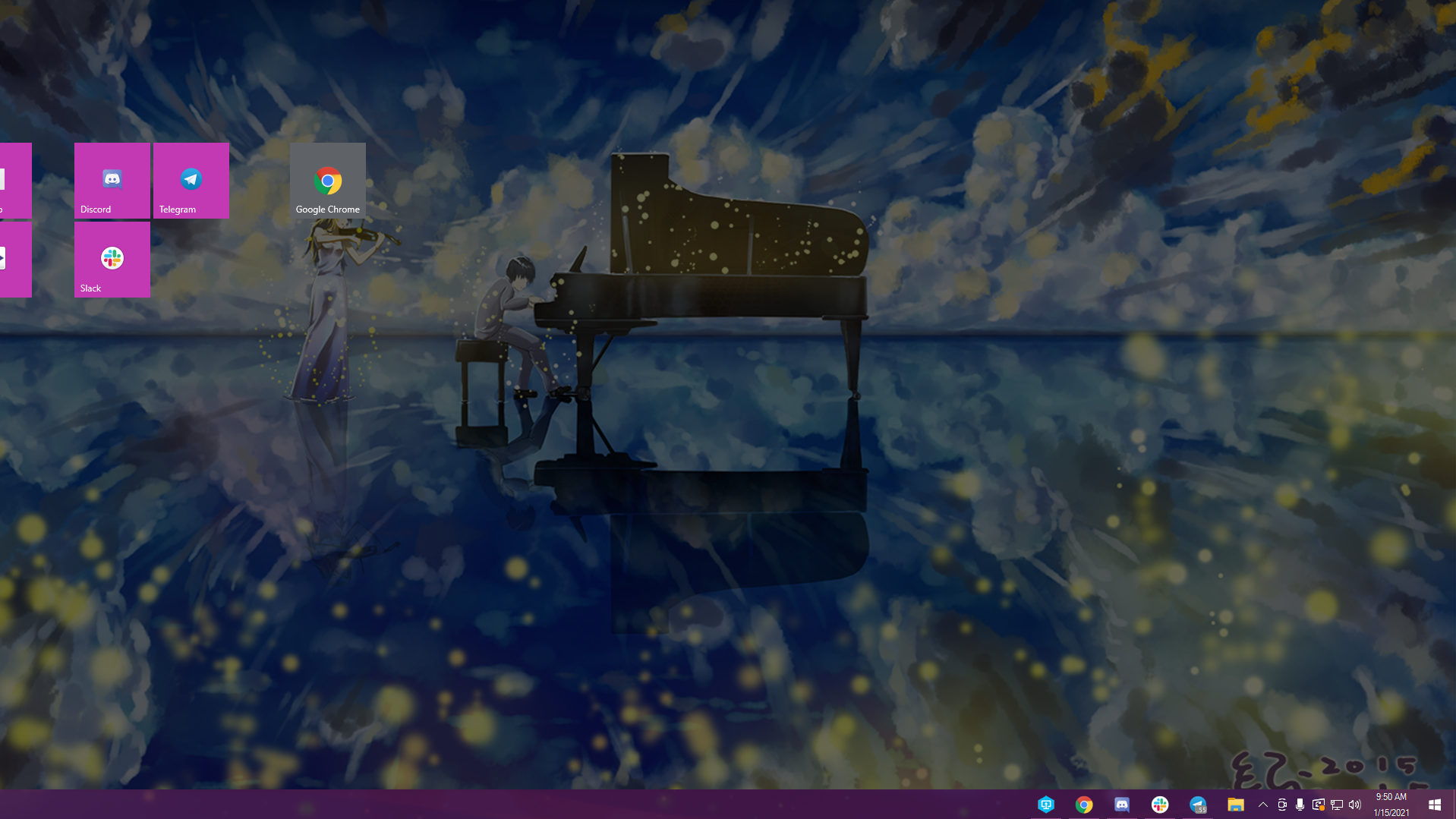1456x819 pixels.
Task: Click the cut-off tile left of Slack
Action: pyautogui.click(x=15, y=260)
